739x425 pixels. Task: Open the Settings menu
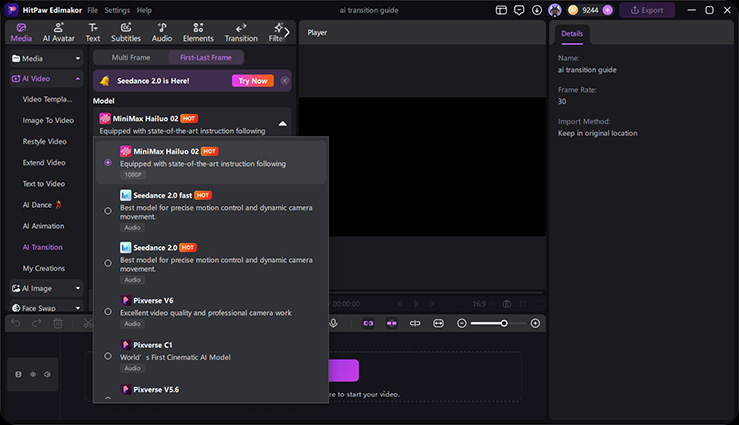click(x=117, y=10)
